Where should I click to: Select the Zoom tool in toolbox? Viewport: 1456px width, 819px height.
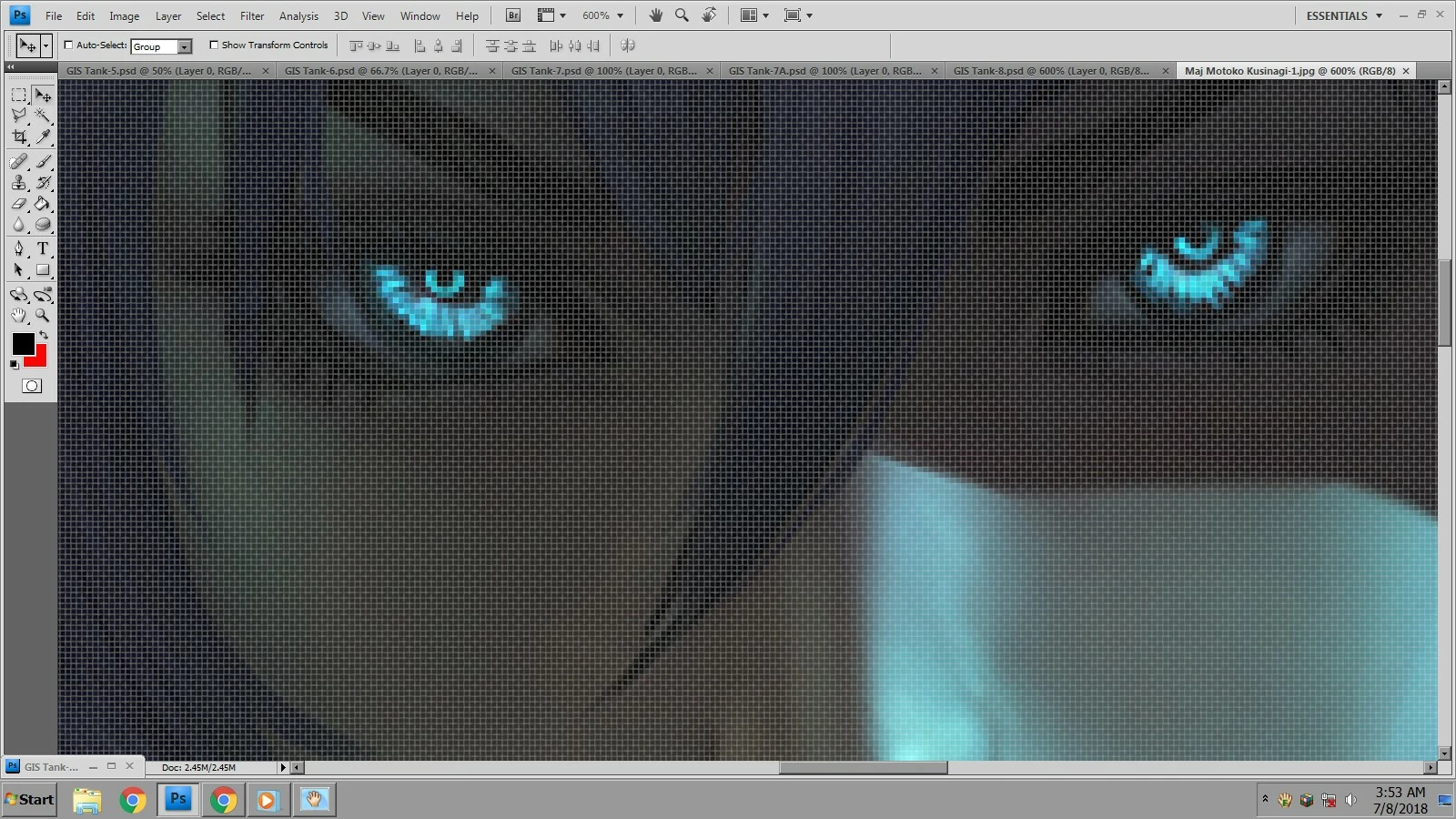coord(43,316)
